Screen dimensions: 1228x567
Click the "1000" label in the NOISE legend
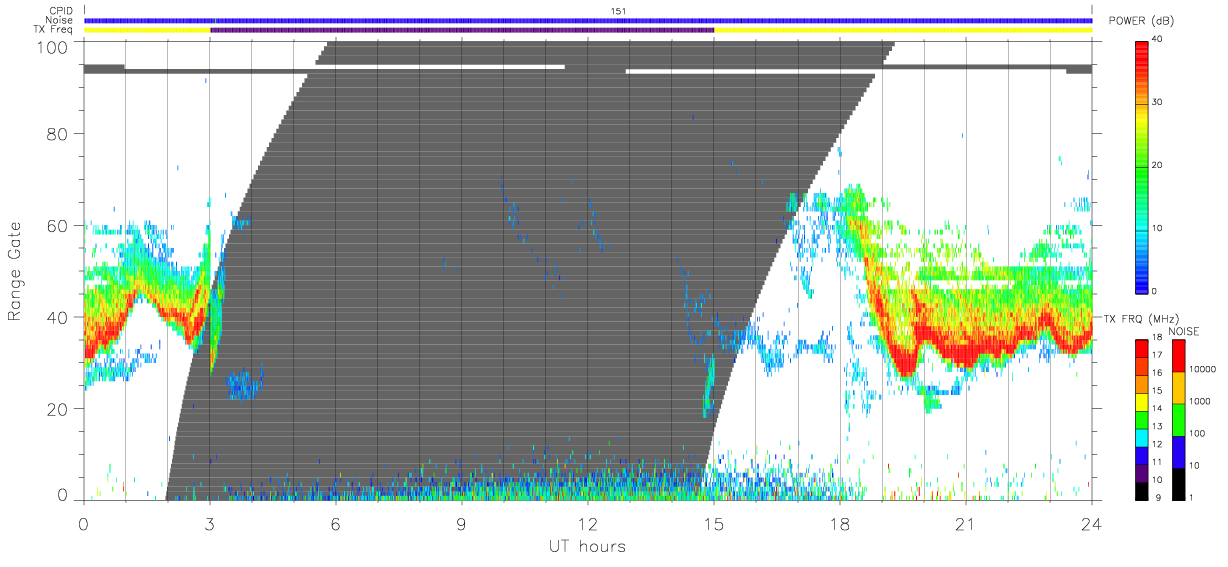pos(1202,401)
